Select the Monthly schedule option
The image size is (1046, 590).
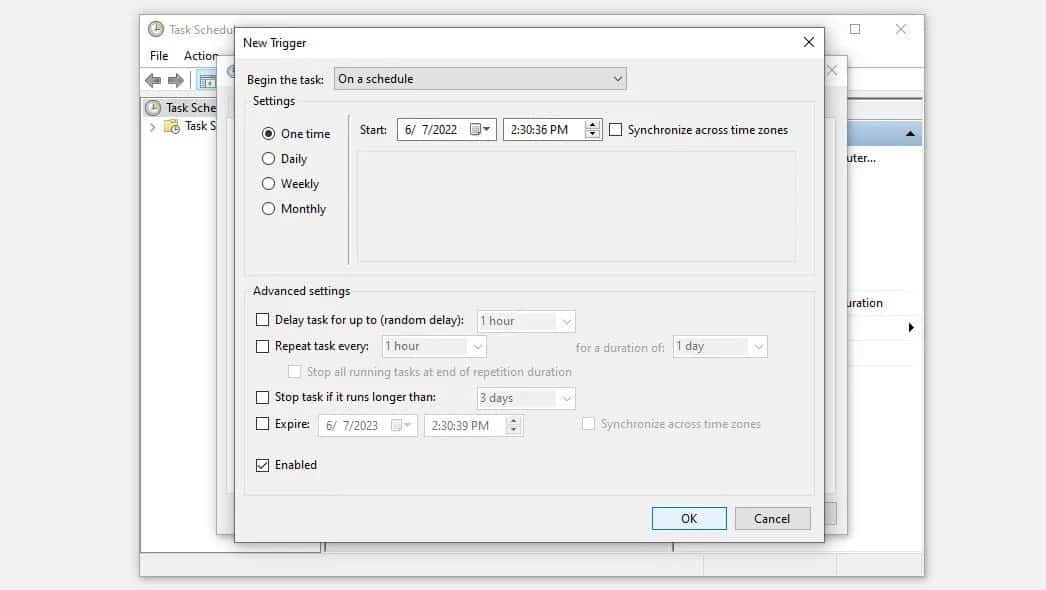point(268,209)
